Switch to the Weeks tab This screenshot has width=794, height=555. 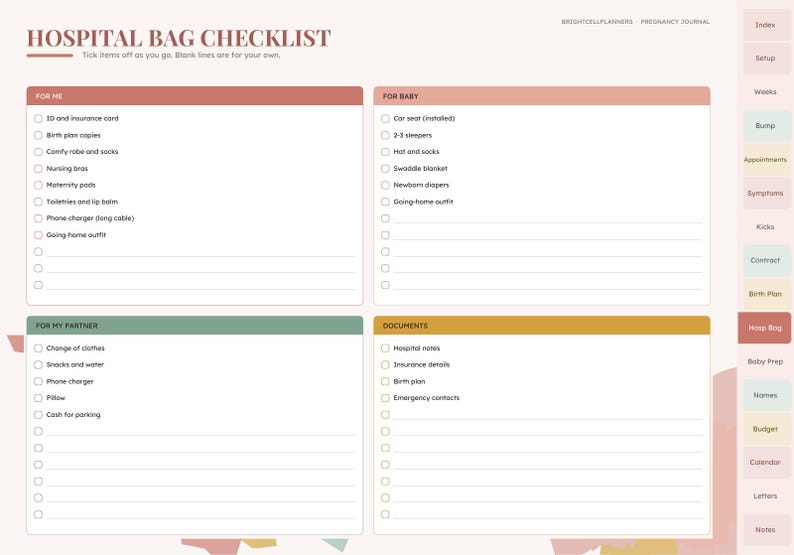(x=766, y=92)
